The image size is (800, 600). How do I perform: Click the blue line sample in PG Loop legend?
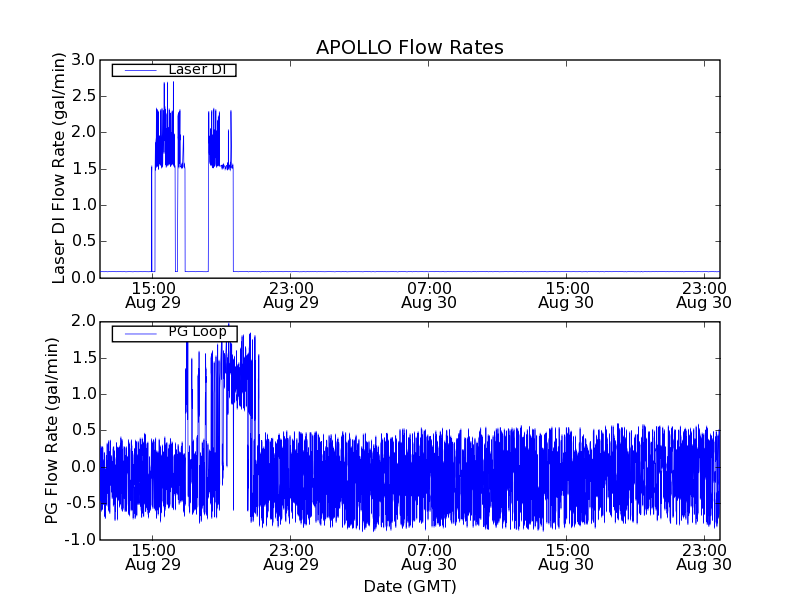(138, 333)
